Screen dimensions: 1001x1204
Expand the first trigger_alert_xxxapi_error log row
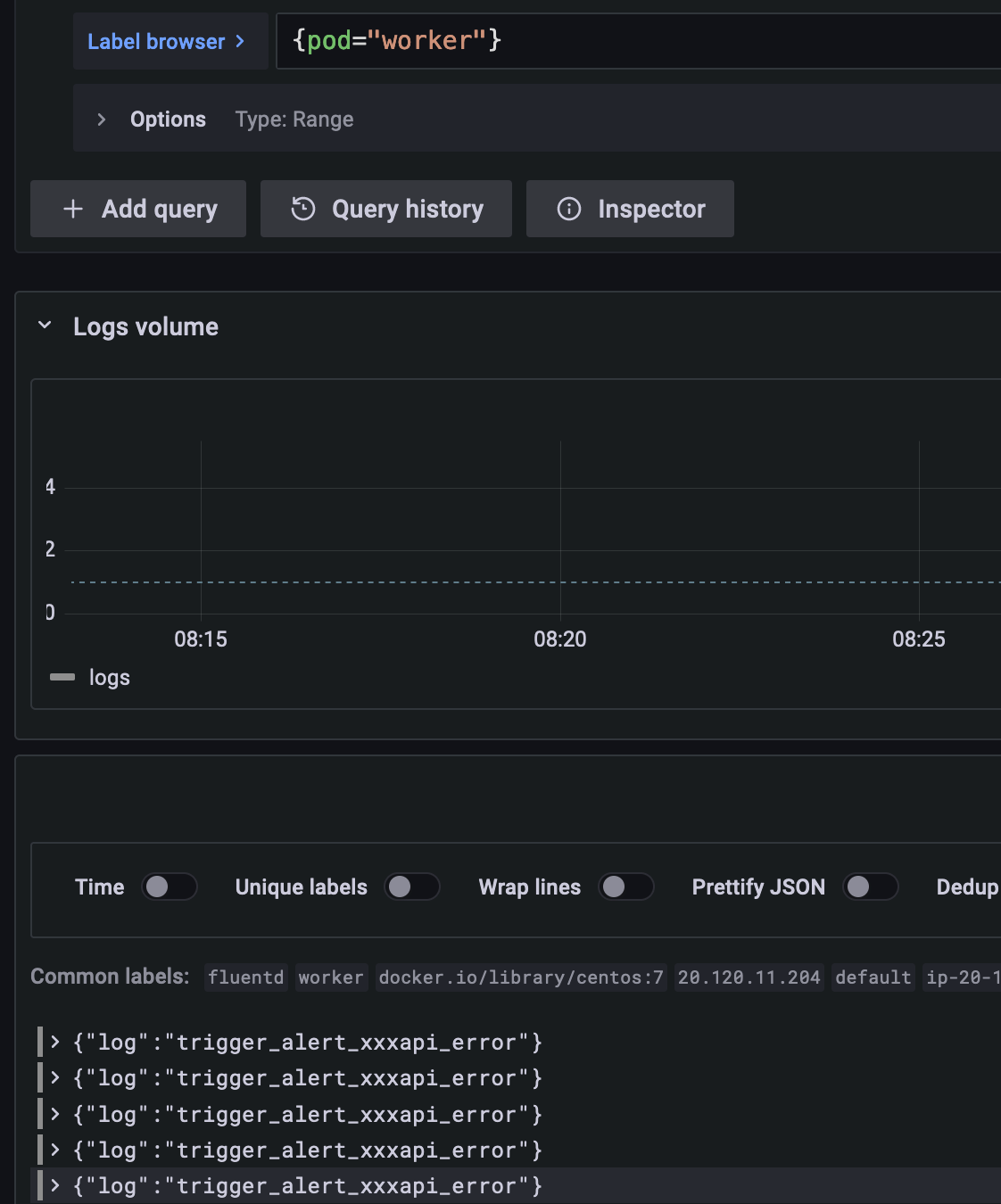[55, 1042]
